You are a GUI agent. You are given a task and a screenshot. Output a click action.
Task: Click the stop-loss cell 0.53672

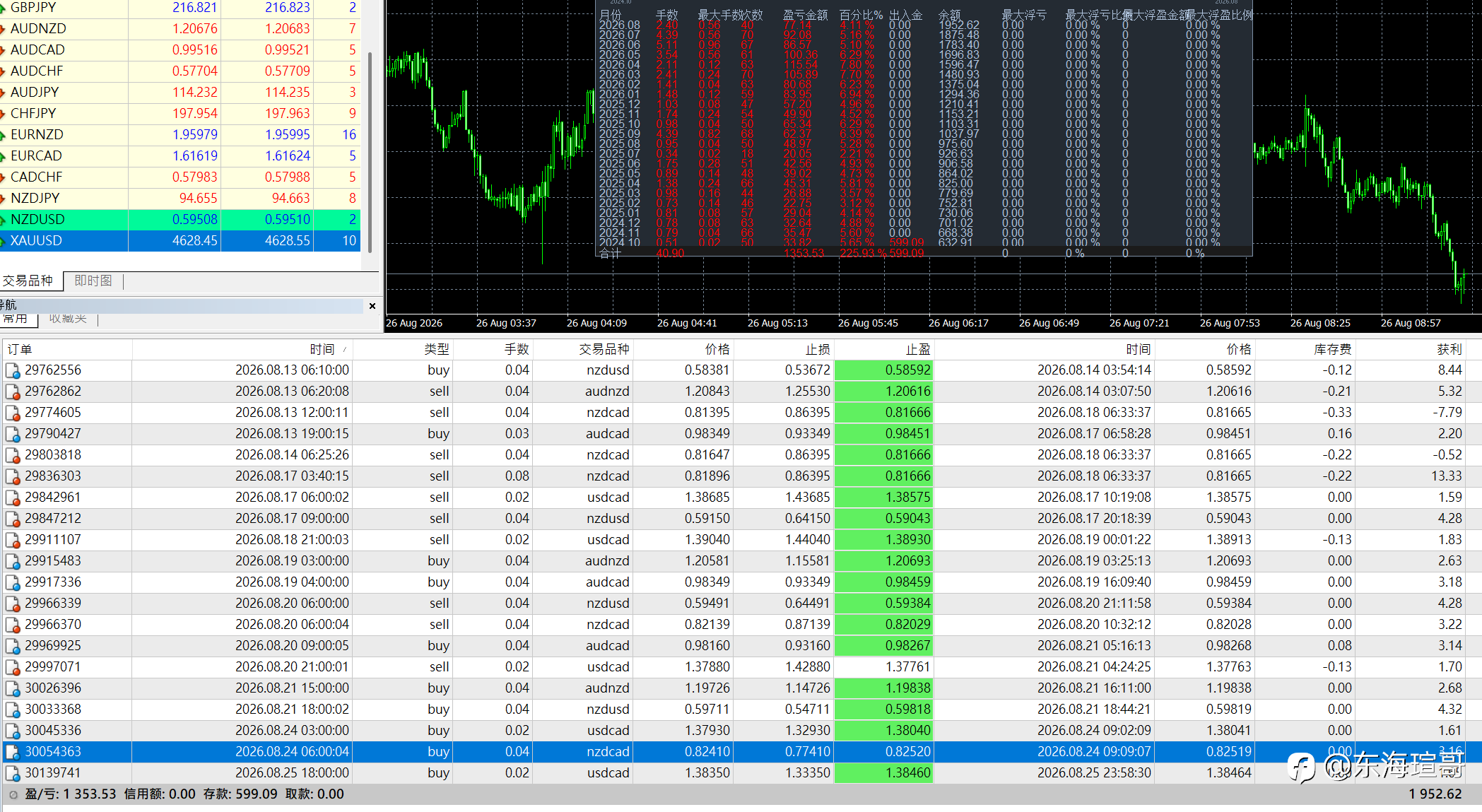(x=808, y=370)
